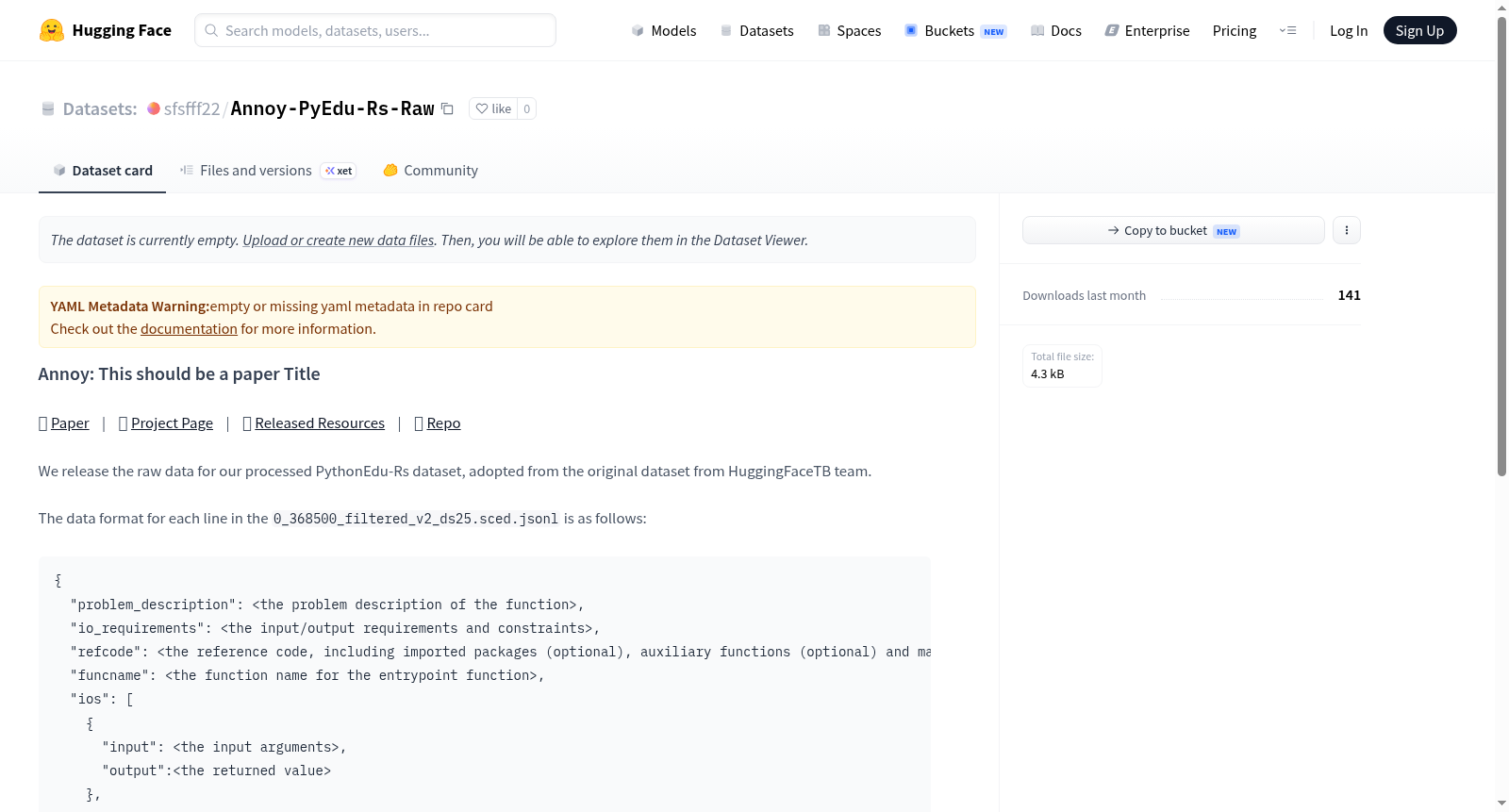Click the 0_368500_filtered_v2_ds25.sced.jsonl filename
1509x812 pixels.
(x=416, y=519)
